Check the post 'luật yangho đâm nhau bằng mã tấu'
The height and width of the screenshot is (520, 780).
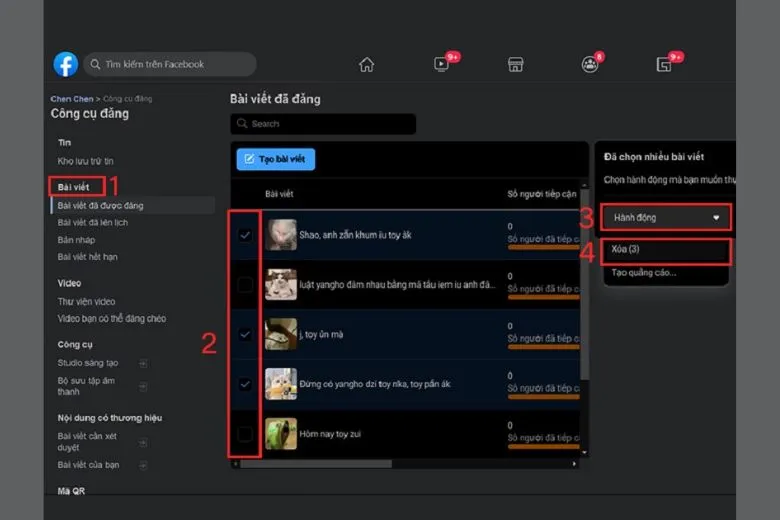click(245, 285)
